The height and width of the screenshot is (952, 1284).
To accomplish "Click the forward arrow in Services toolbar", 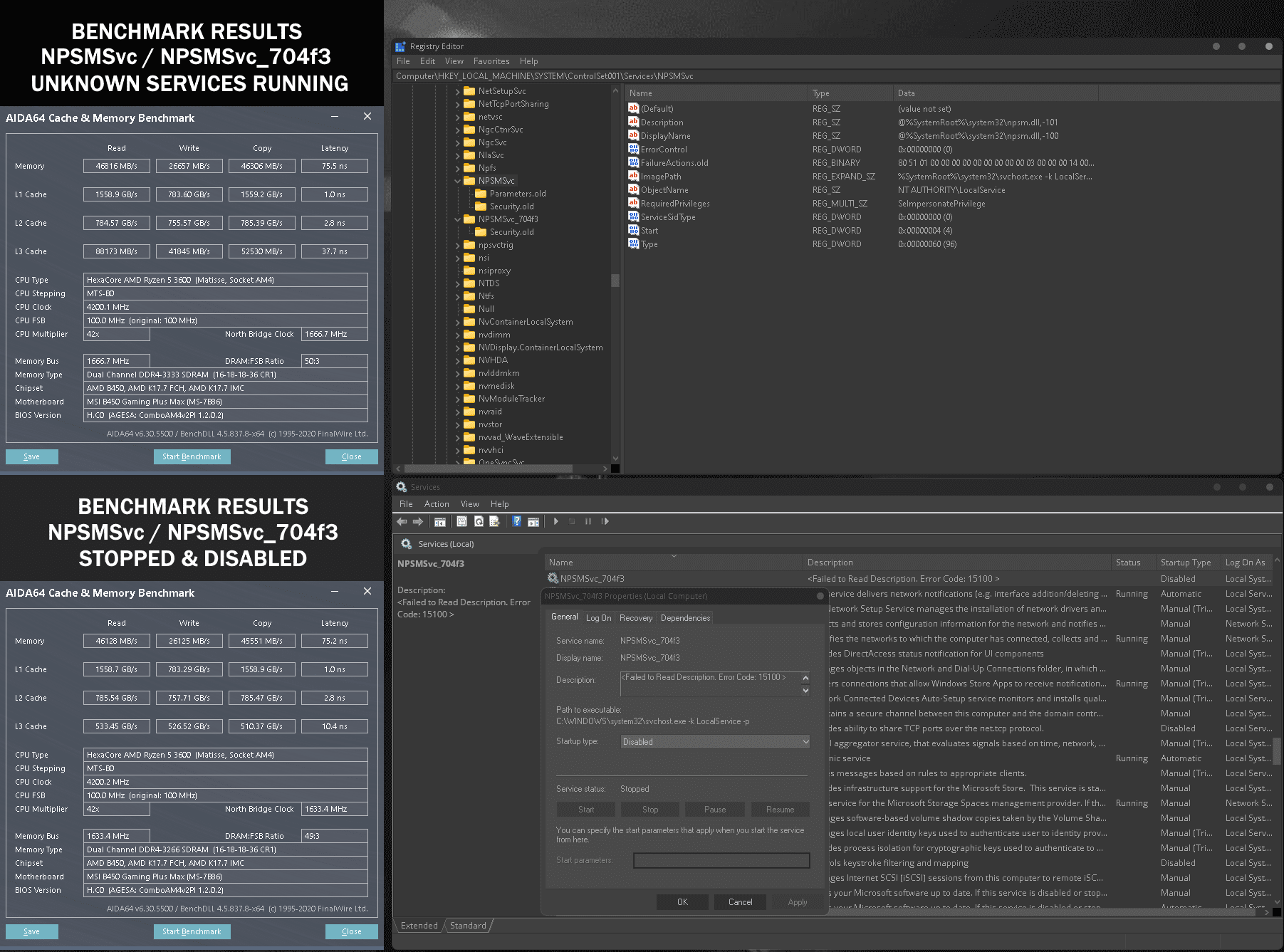I will point(418,522).
